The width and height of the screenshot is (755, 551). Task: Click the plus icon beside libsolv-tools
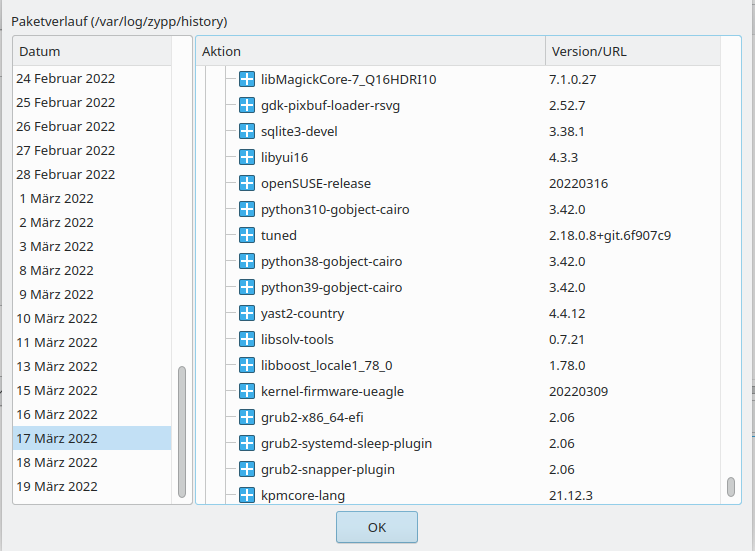tap(247, 339)
